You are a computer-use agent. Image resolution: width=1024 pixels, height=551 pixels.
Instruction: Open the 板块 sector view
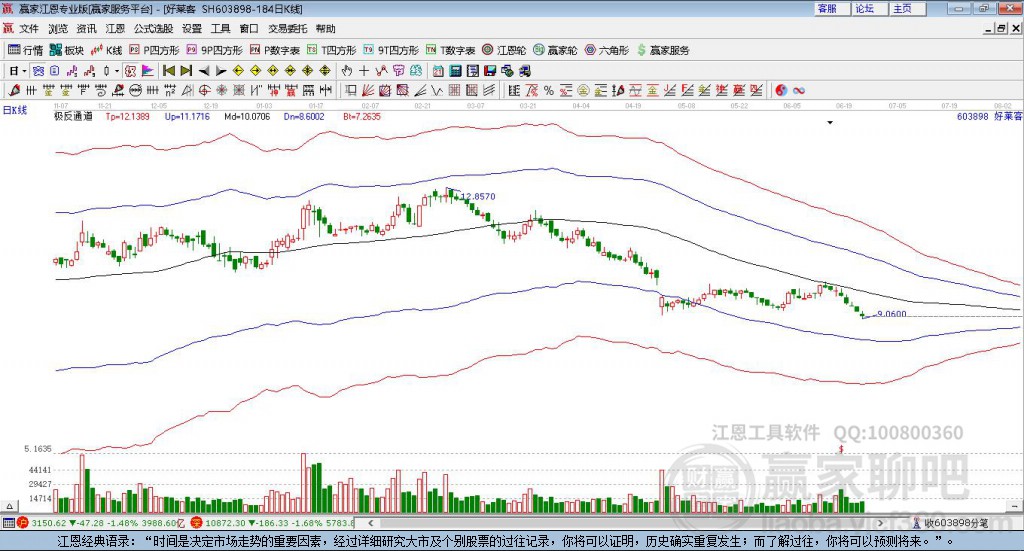click(67, 50)
